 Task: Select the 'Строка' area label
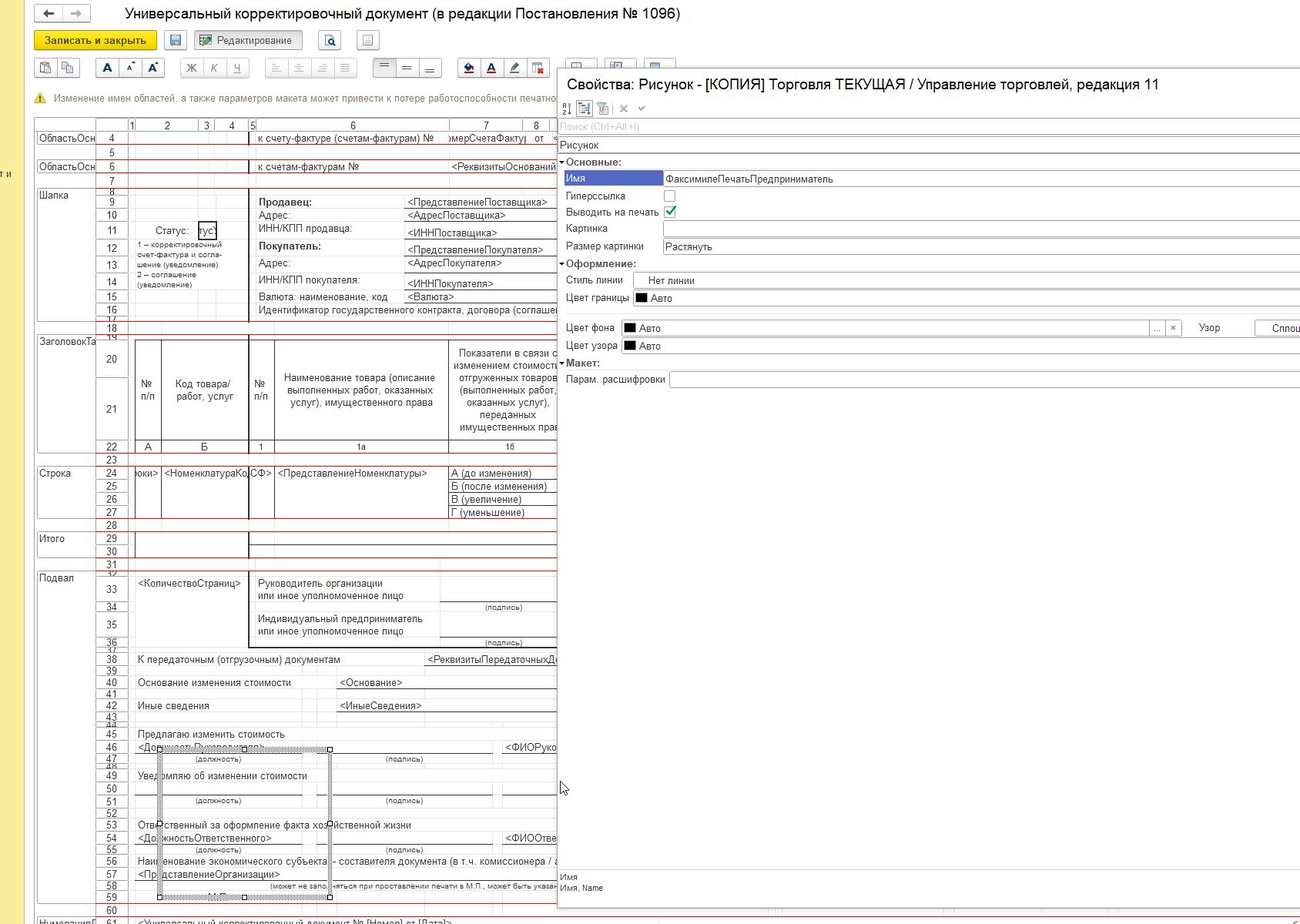tap(55, 474)
